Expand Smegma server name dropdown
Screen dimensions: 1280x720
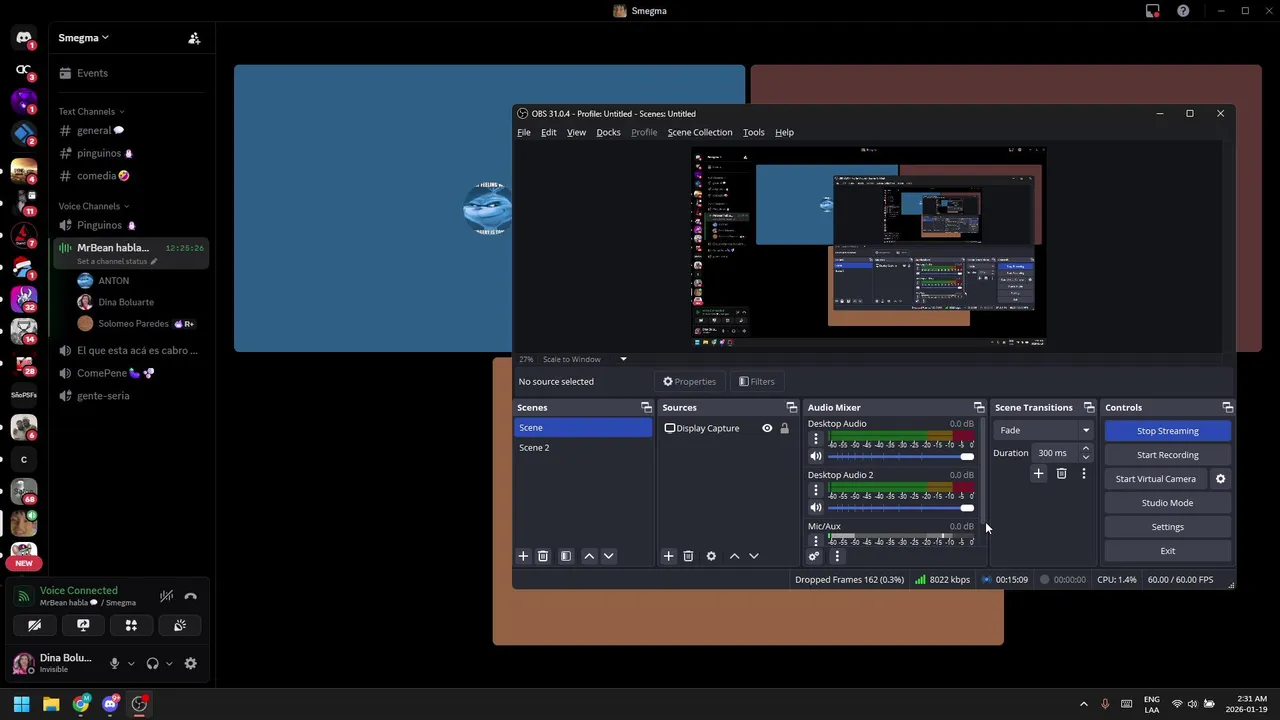coord(84,38)
